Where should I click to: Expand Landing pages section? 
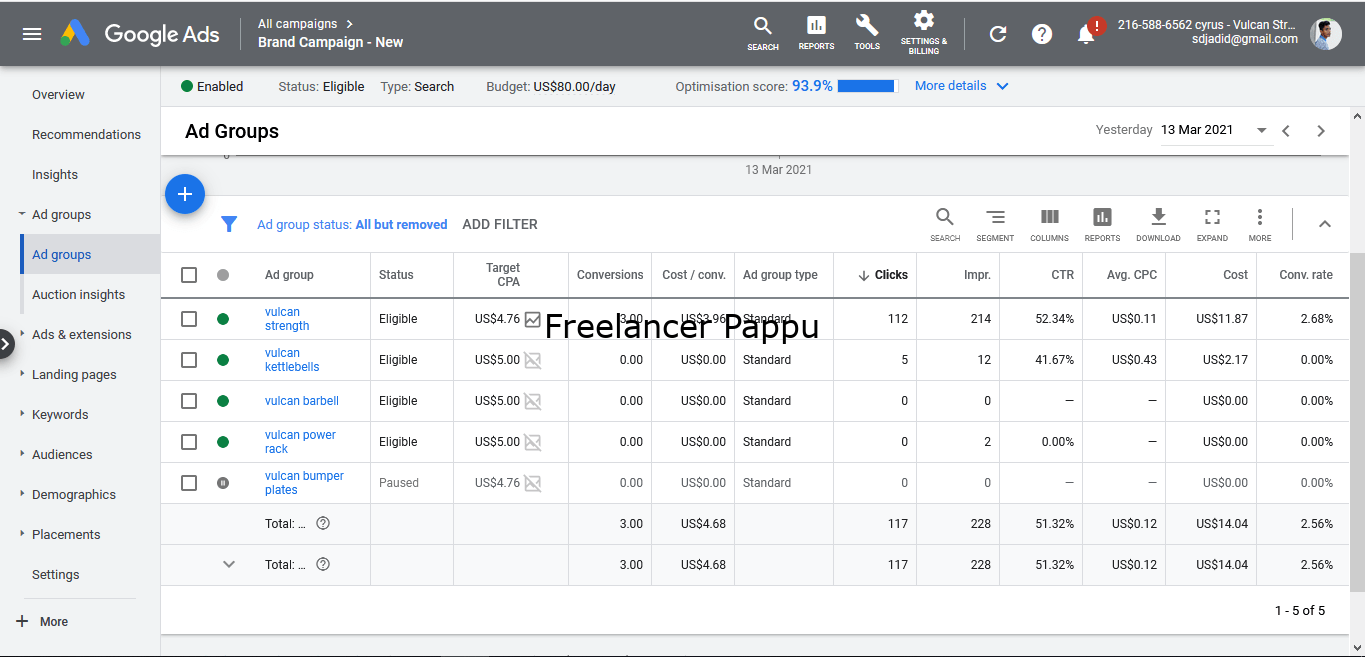[74, 375]
